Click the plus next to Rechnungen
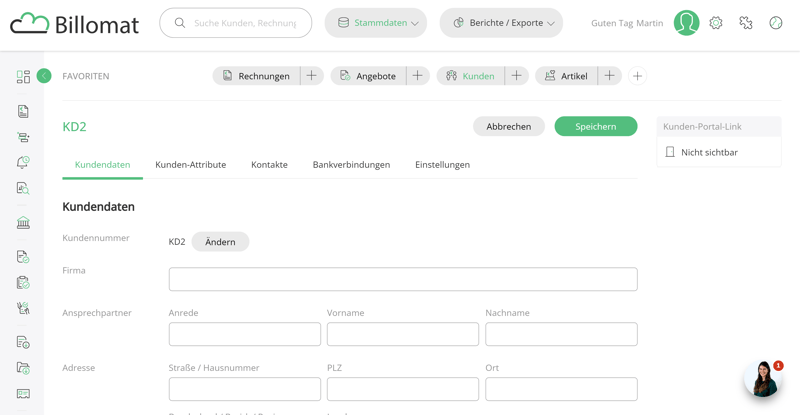 [311, 76]
